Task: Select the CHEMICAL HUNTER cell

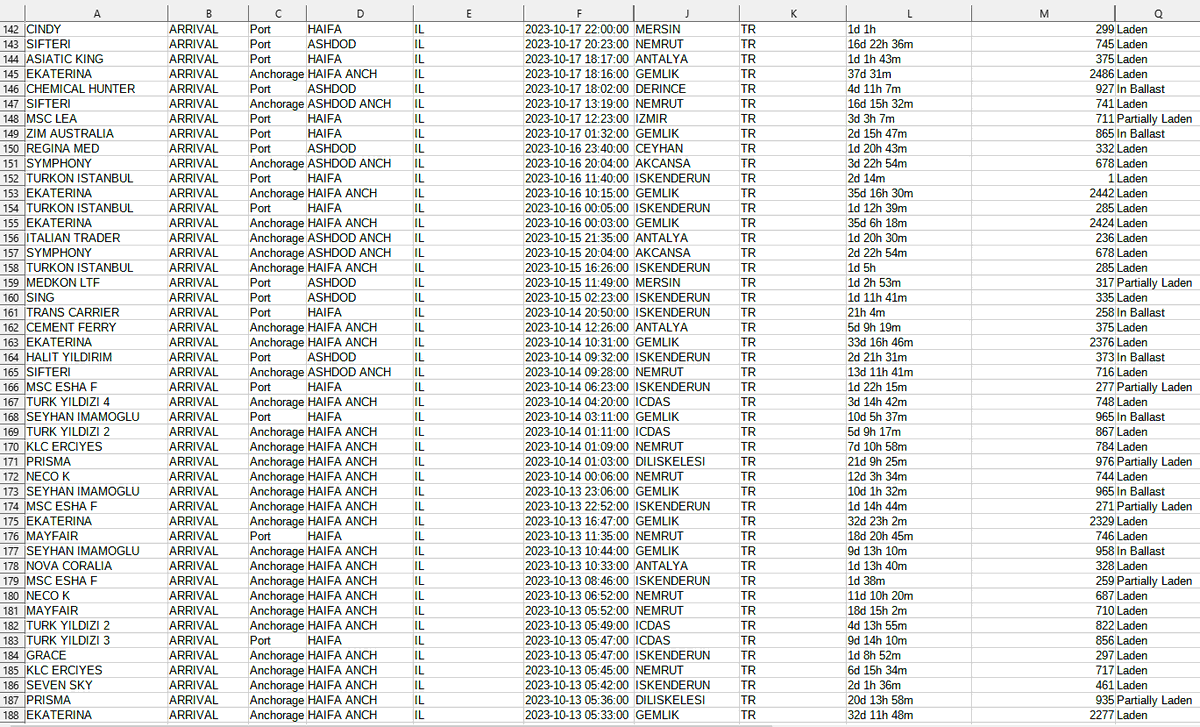Action: 95,89
